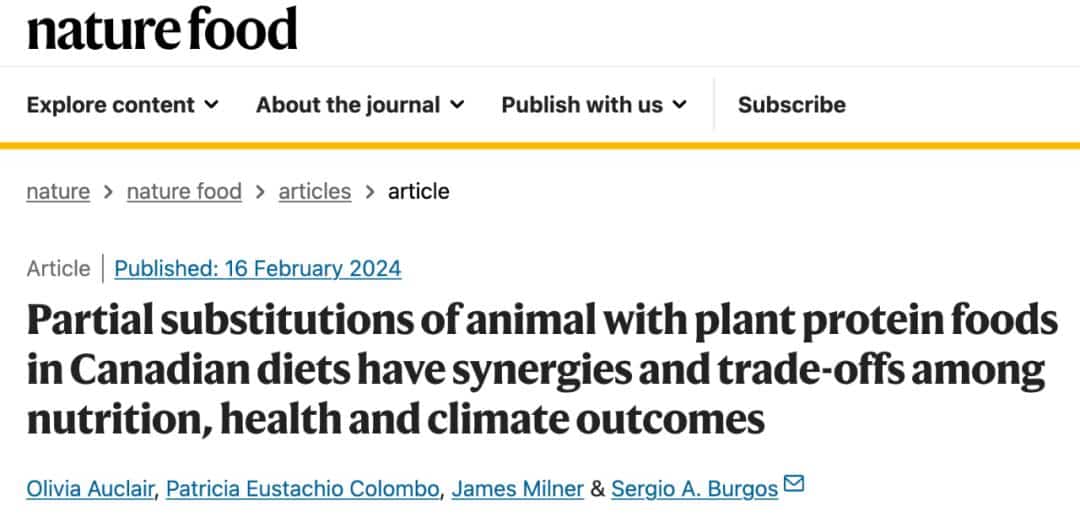Click the nature food logo
Image resolution: width=1080 pixels, height=517 pixels.
tap(162, 30)
